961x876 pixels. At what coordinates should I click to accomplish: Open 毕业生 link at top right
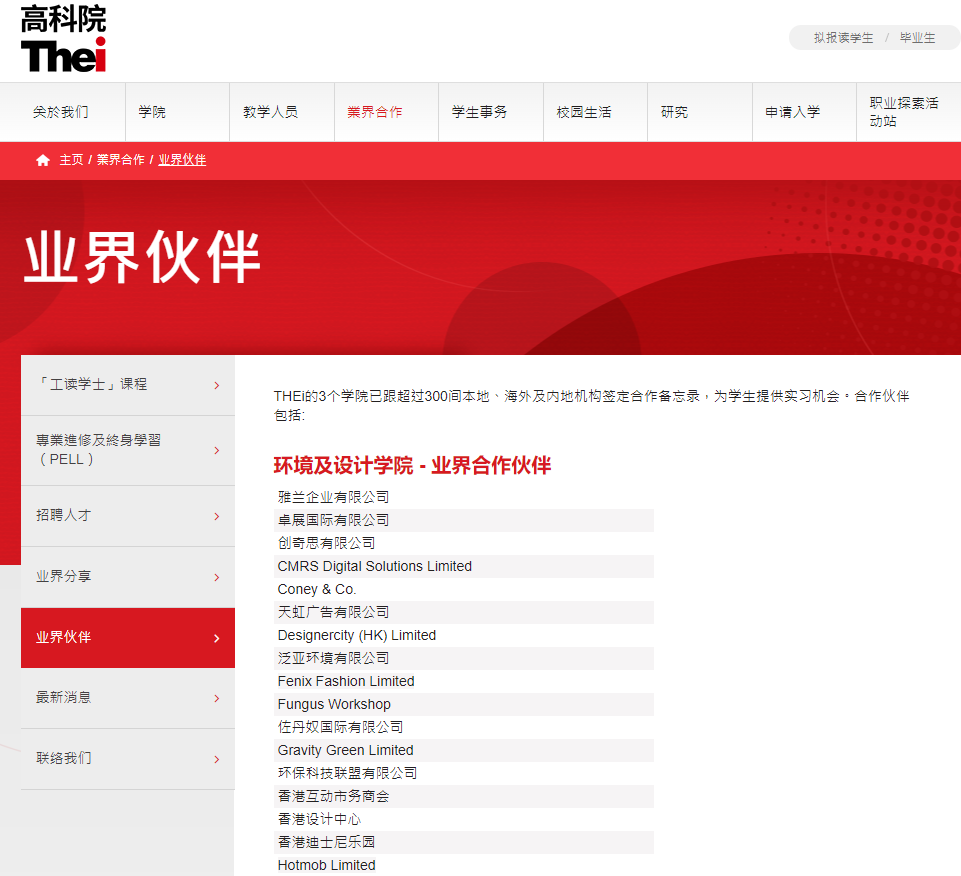pyautogui.click(x=917, y=38)
